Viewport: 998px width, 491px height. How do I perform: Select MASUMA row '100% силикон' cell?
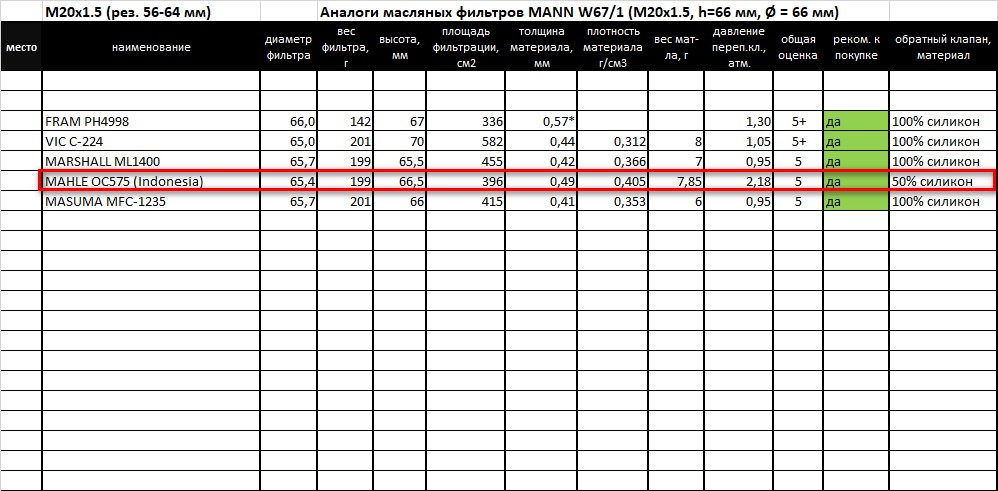pos(944,201)
